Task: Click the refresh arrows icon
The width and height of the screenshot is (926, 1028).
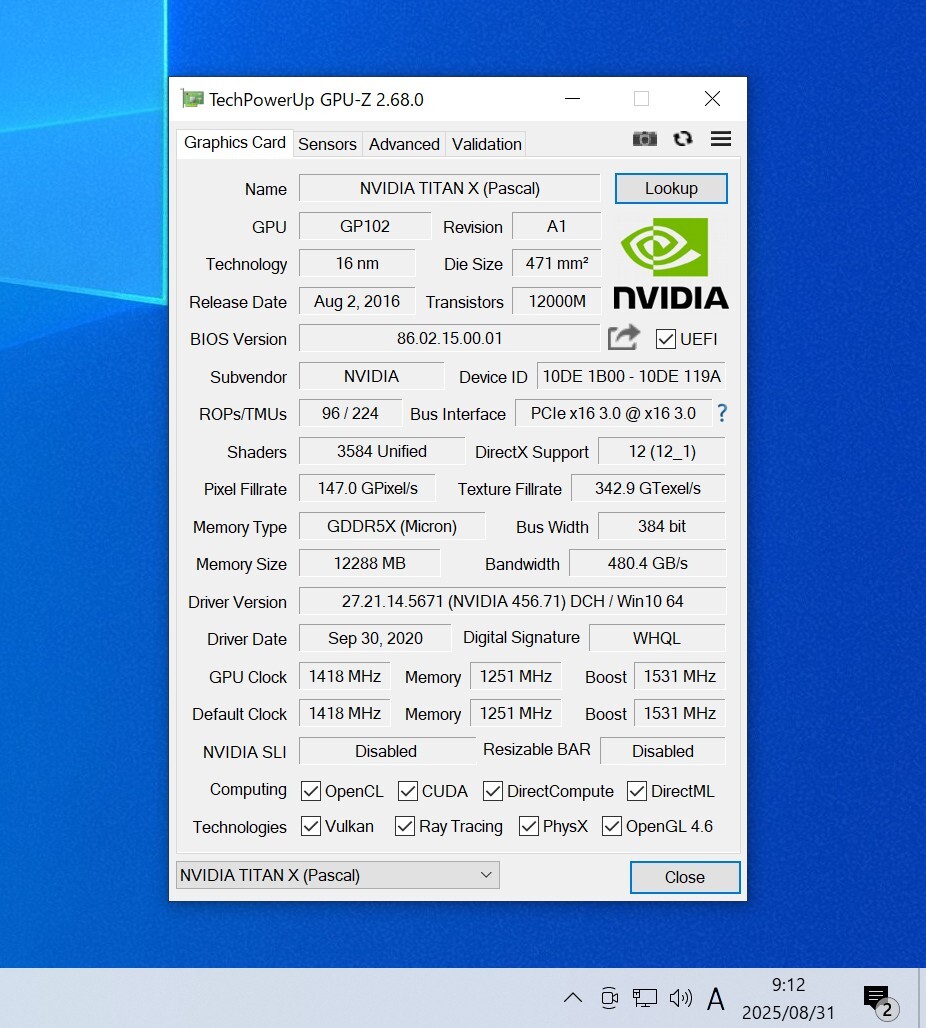Action: coord(683,139)
